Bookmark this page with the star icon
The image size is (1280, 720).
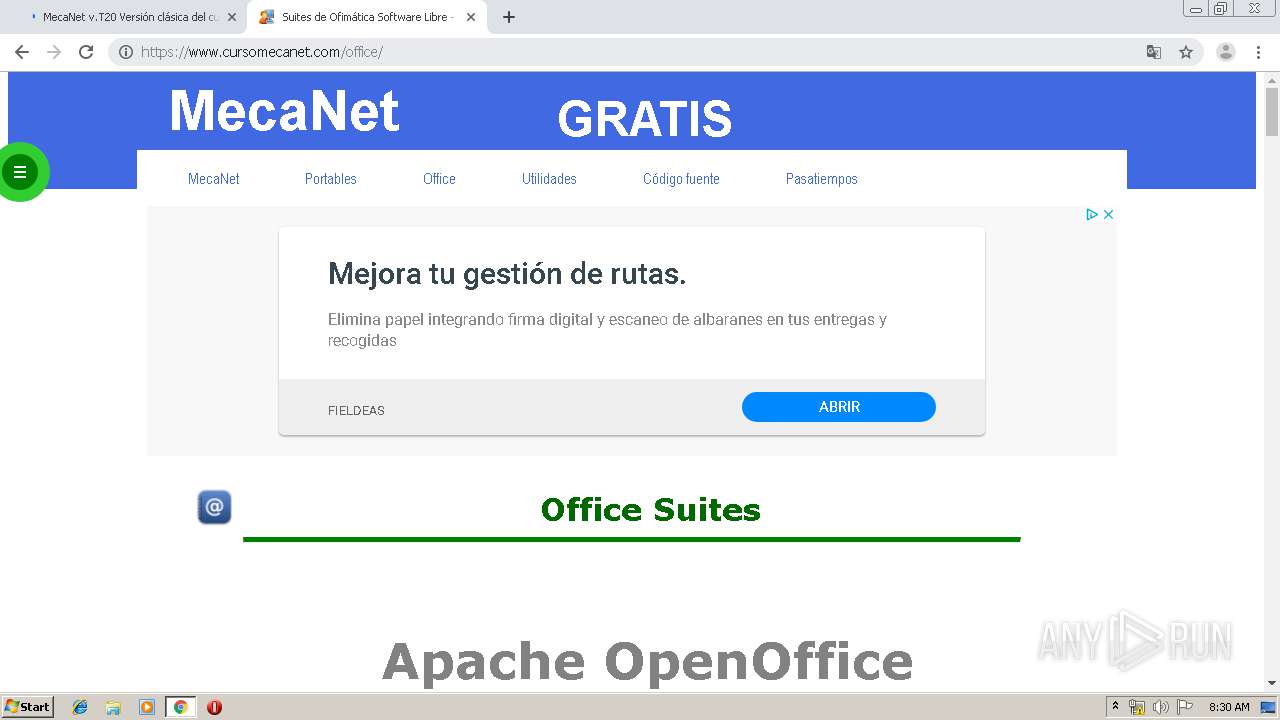pos(1186,52)
